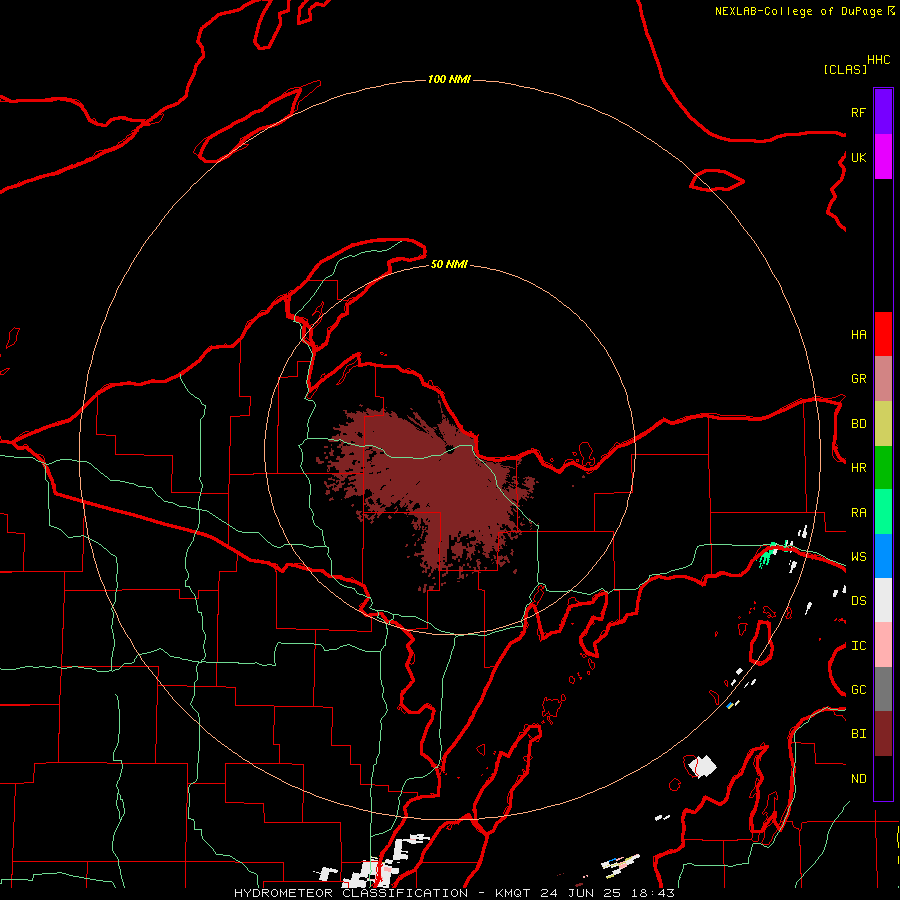This screenshot has width=900, height=900.
Task: Click the RF purple legend swatch
Action: [883, 111]
